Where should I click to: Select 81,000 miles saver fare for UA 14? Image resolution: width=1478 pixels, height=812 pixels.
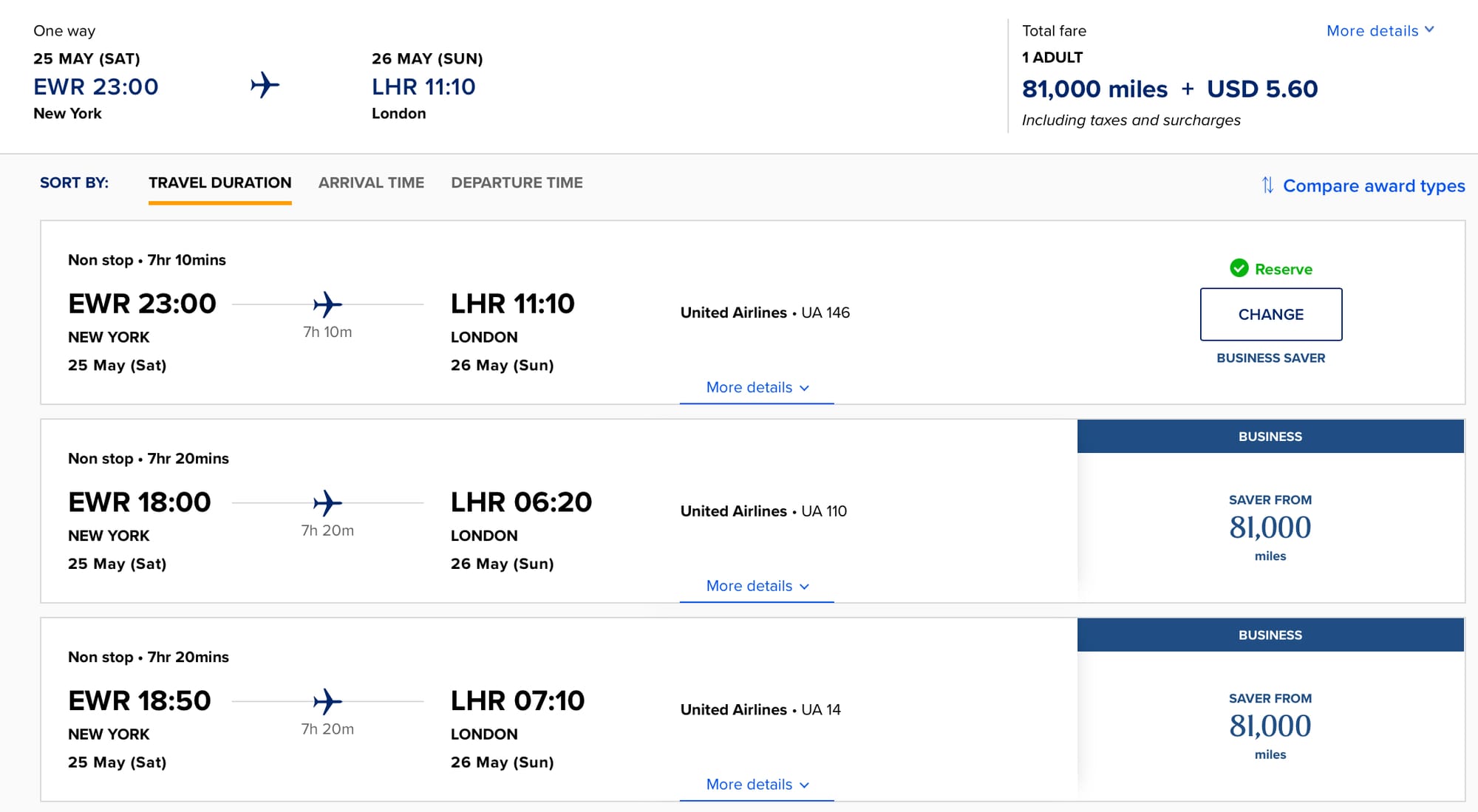[1270, 726]
